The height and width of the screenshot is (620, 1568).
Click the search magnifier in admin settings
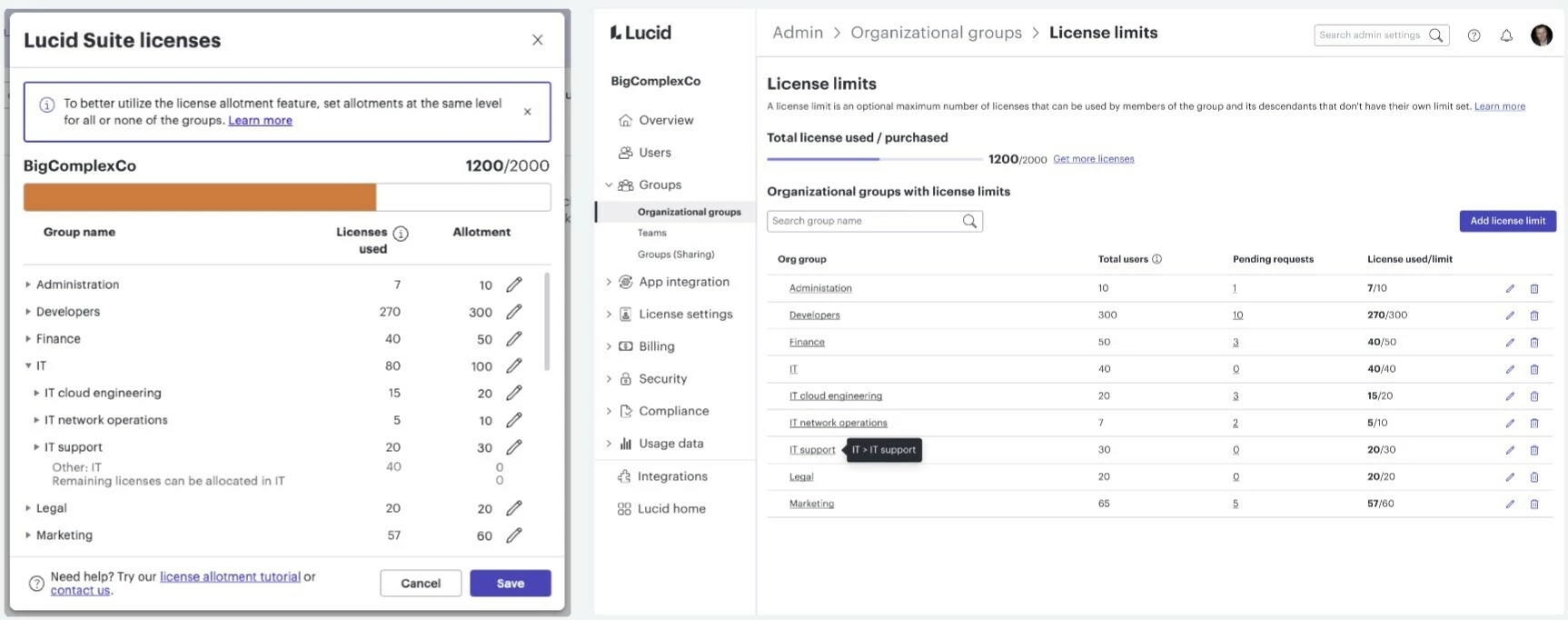[x=1435, y=35]
